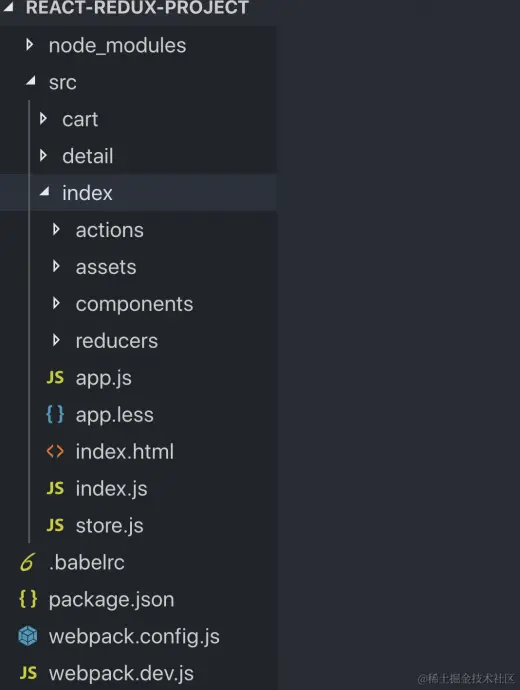Image resolution: width=520 pixels, height=690 pixels.
Task: Select the highlighted index folder
Action: (x=139, y=193)
